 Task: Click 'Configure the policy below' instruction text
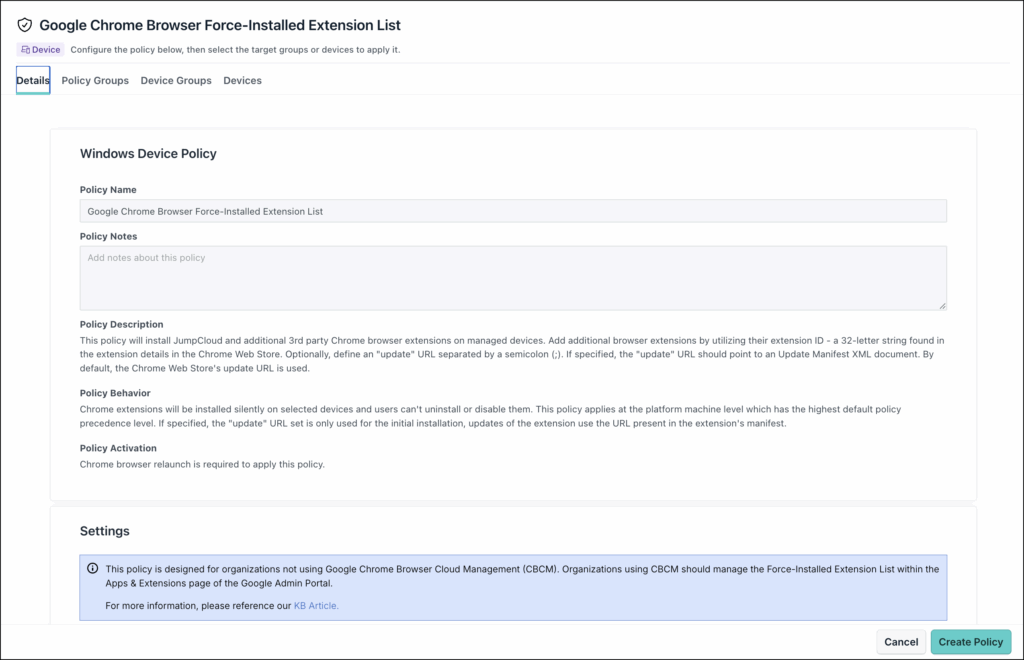pyautogui.click(x=235, y=50)
